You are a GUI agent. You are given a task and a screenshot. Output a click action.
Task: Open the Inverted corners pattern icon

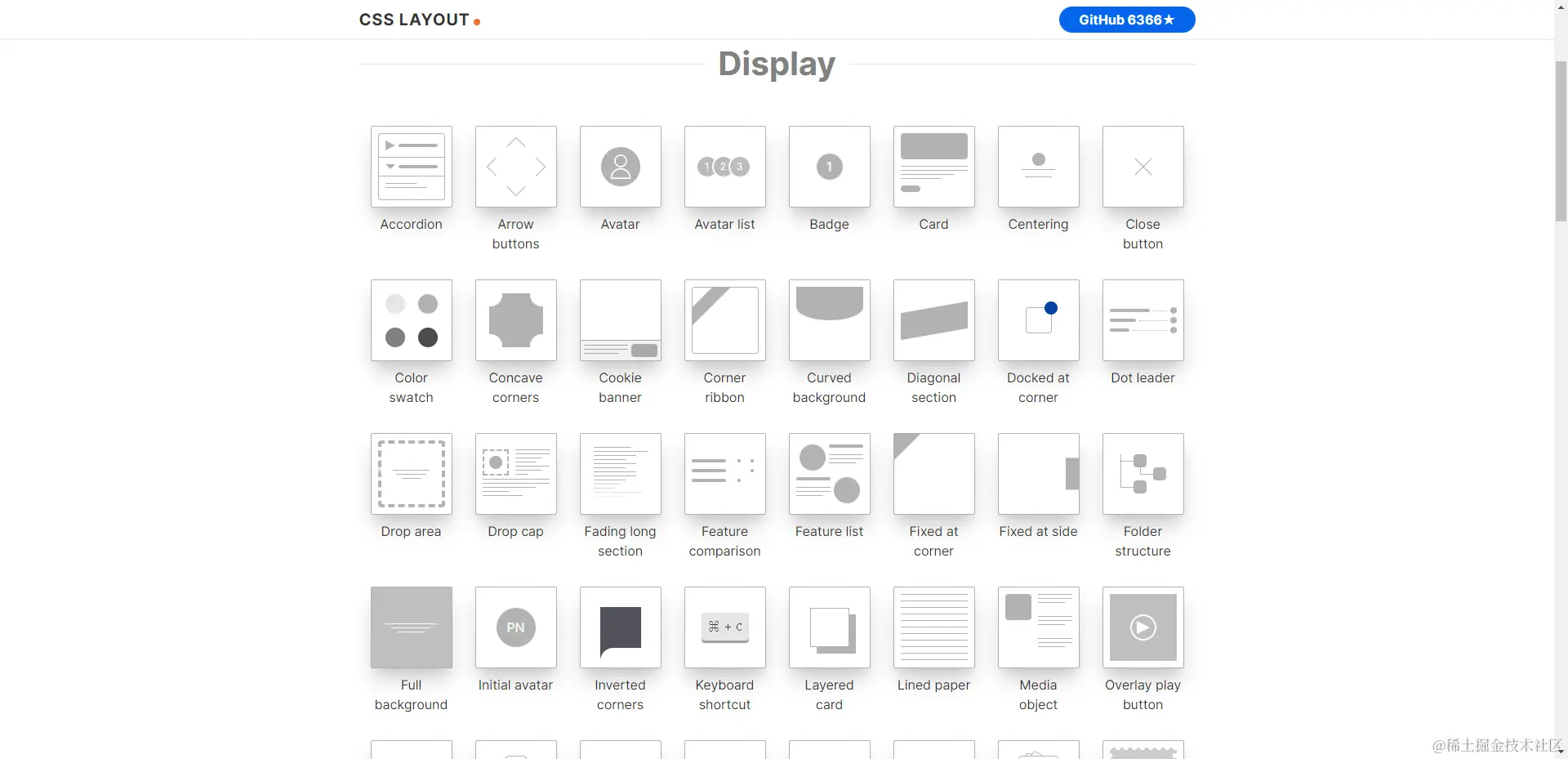click(x=621, y=627)
